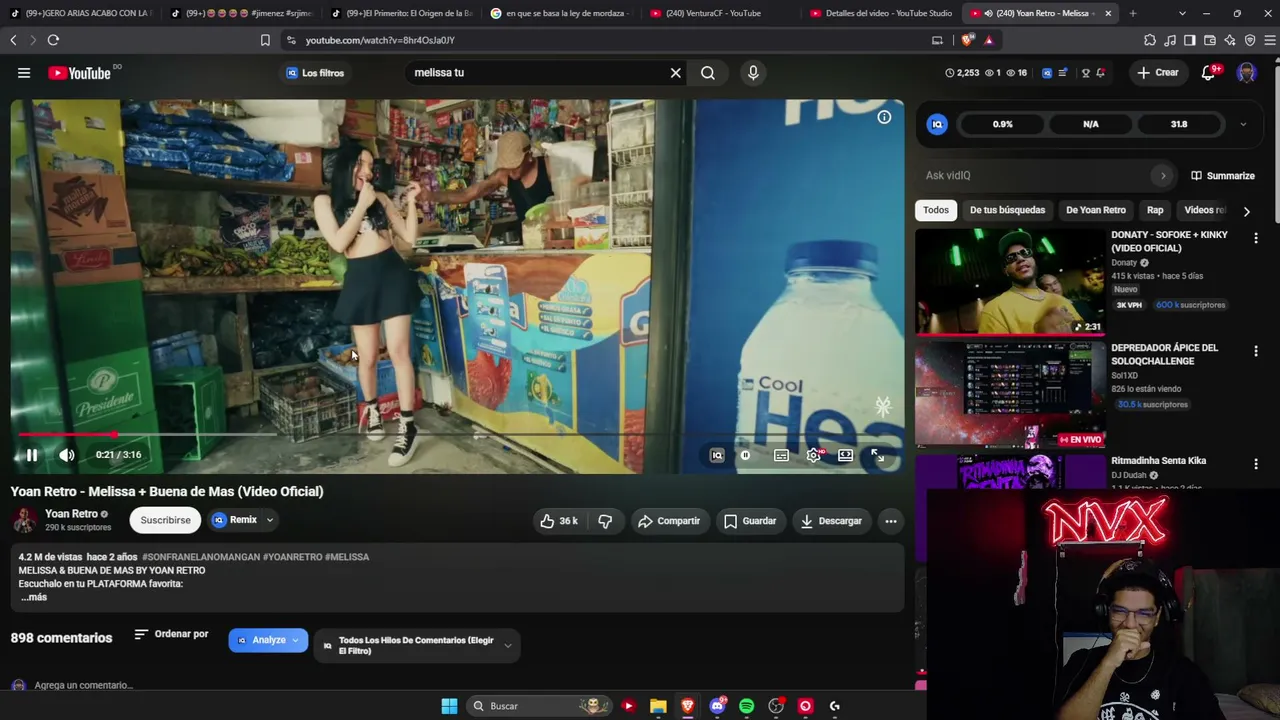The height and width of the screenshot is (720, 1280).
Task: Like the video (36 k)
Action: point(559,521)
